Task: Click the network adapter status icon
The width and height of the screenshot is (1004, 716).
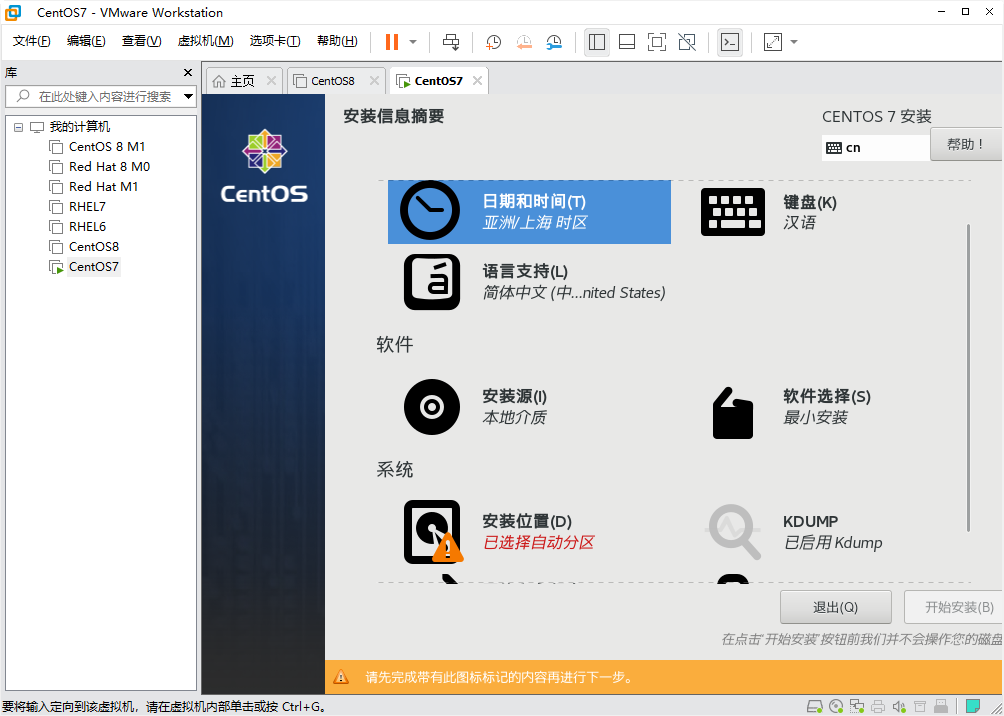Action: 857,706
